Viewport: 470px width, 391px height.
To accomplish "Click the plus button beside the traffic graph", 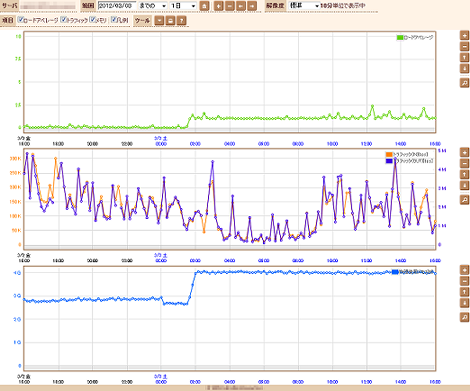I will point(464,152).
